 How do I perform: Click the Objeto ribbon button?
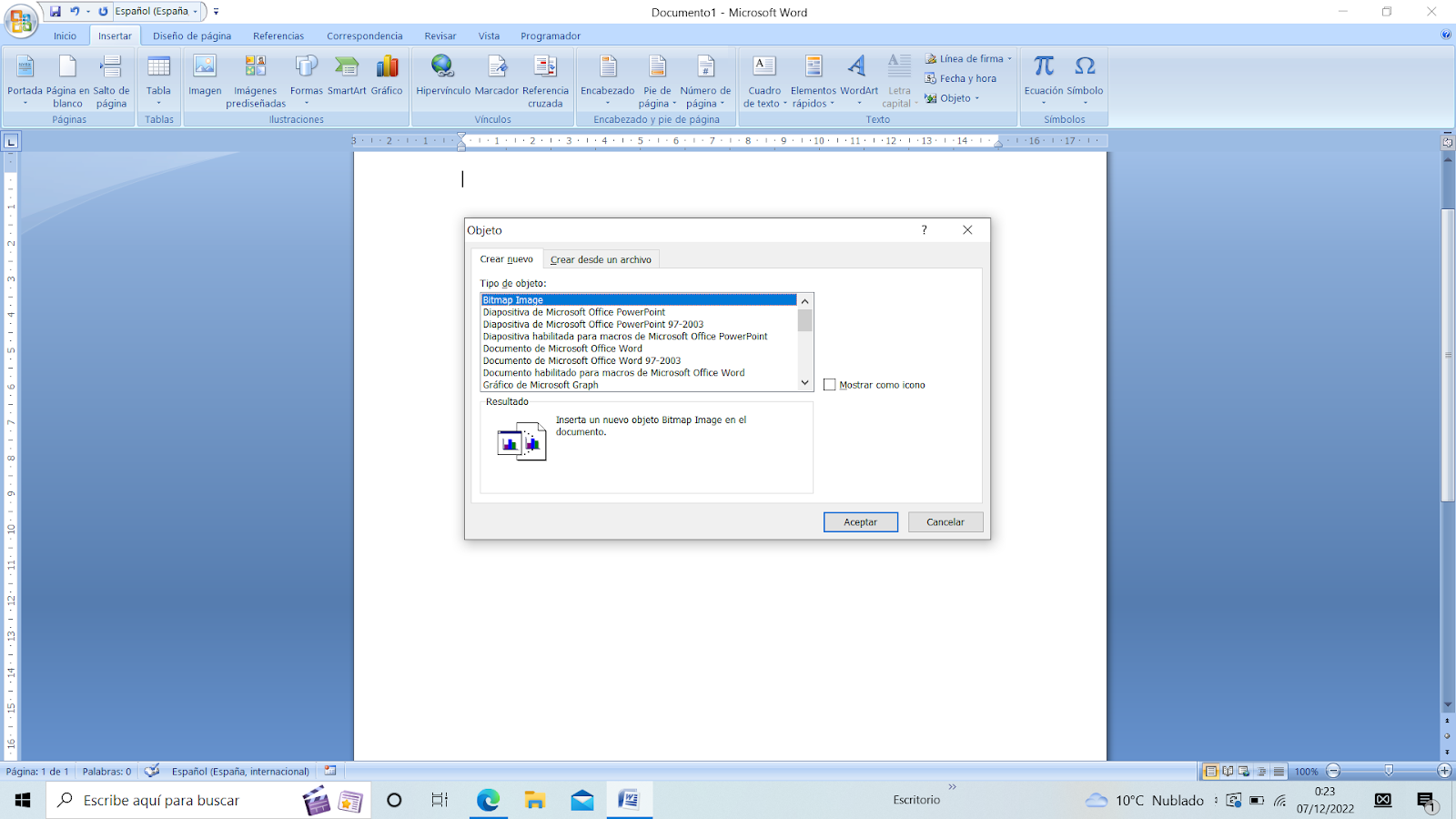click(x=952, y=98)
